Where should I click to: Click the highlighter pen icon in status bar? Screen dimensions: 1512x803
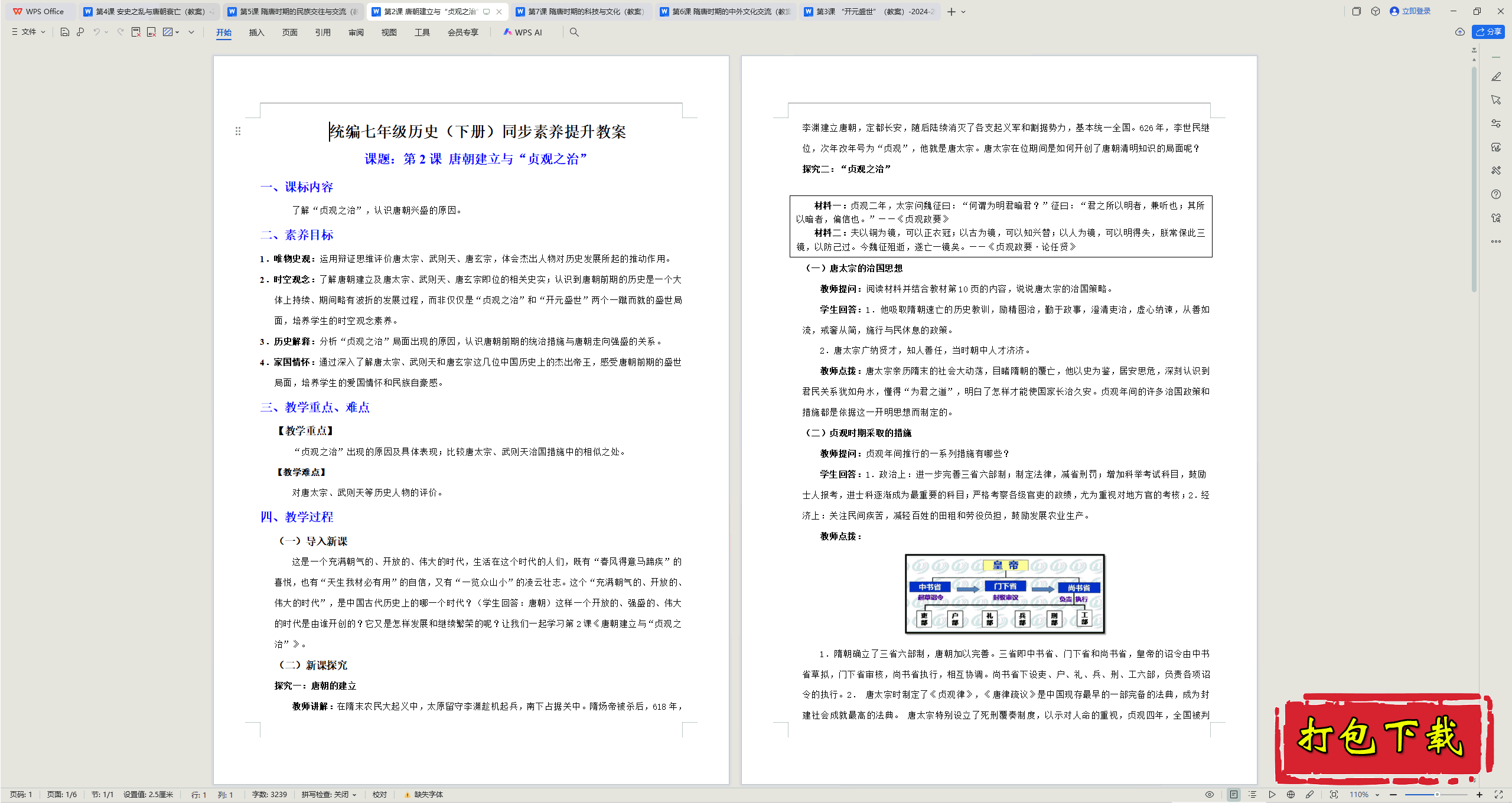point(1310,795)
